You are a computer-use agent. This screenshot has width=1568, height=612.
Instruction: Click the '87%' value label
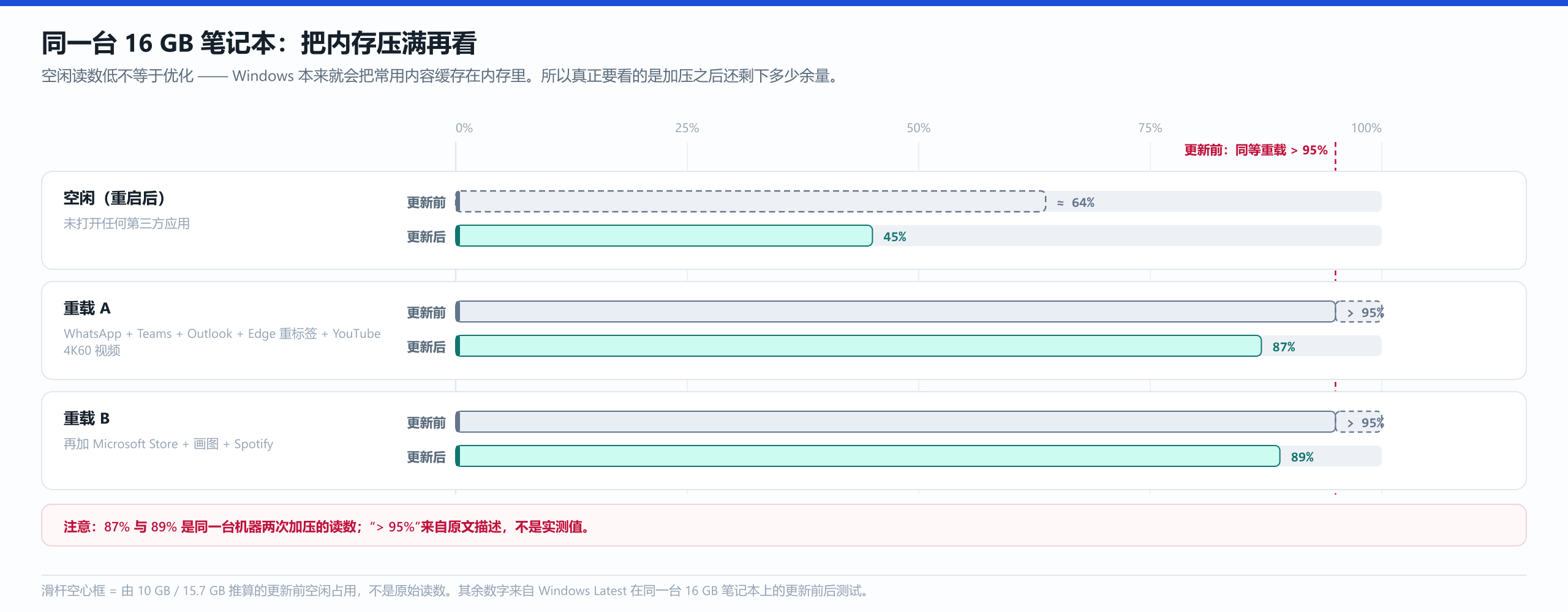(x=1284, y=347)
